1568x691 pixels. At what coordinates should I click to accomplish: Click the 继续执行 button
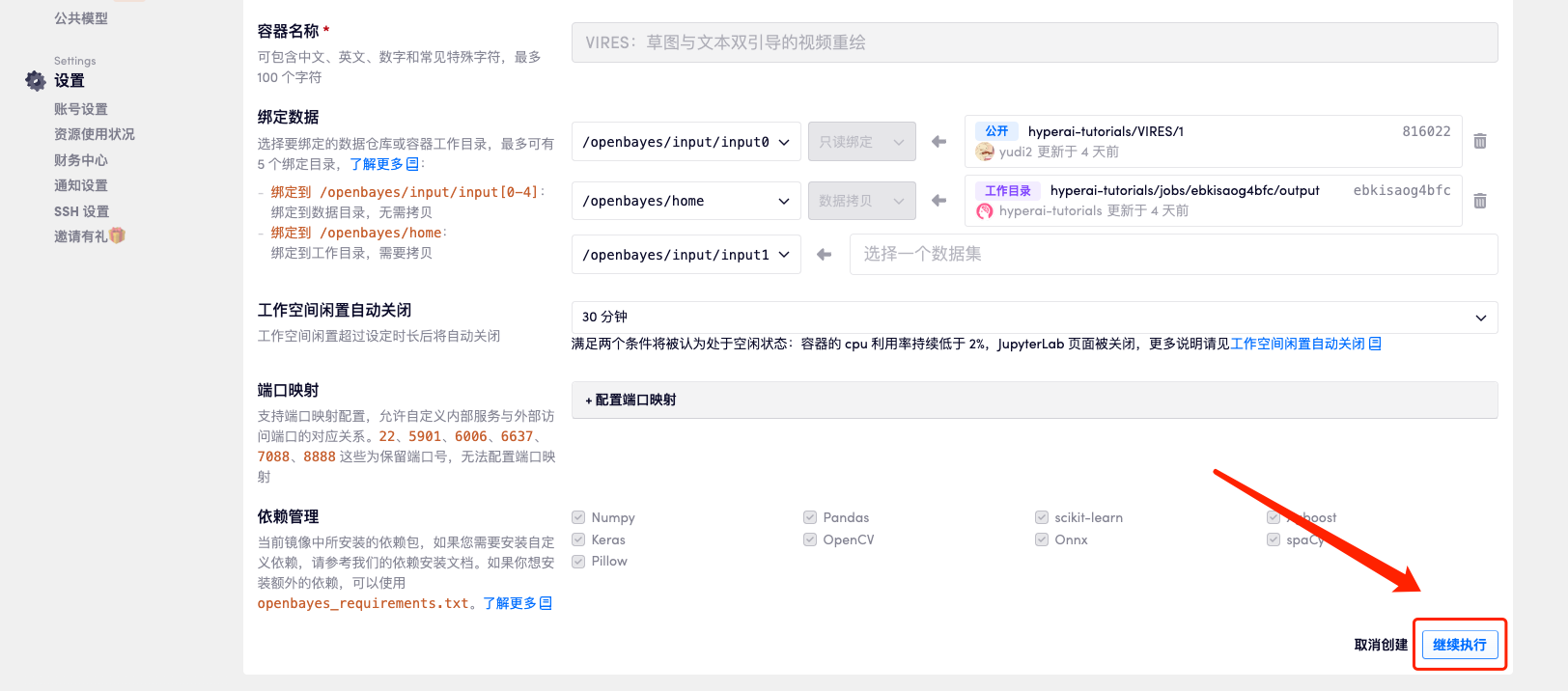(x=1459, y=645)
